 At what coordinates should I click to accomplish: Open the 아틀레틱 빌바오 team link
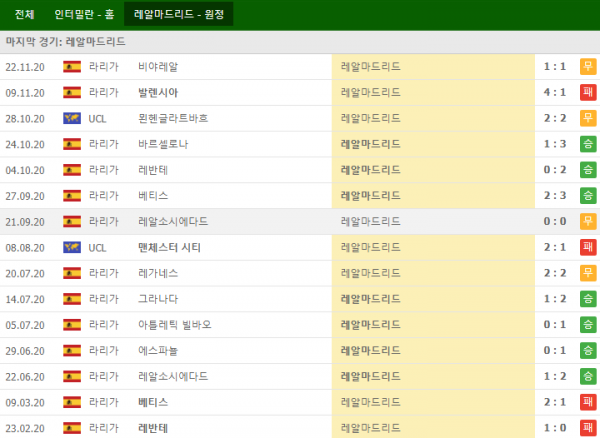(x=175, y=324)
